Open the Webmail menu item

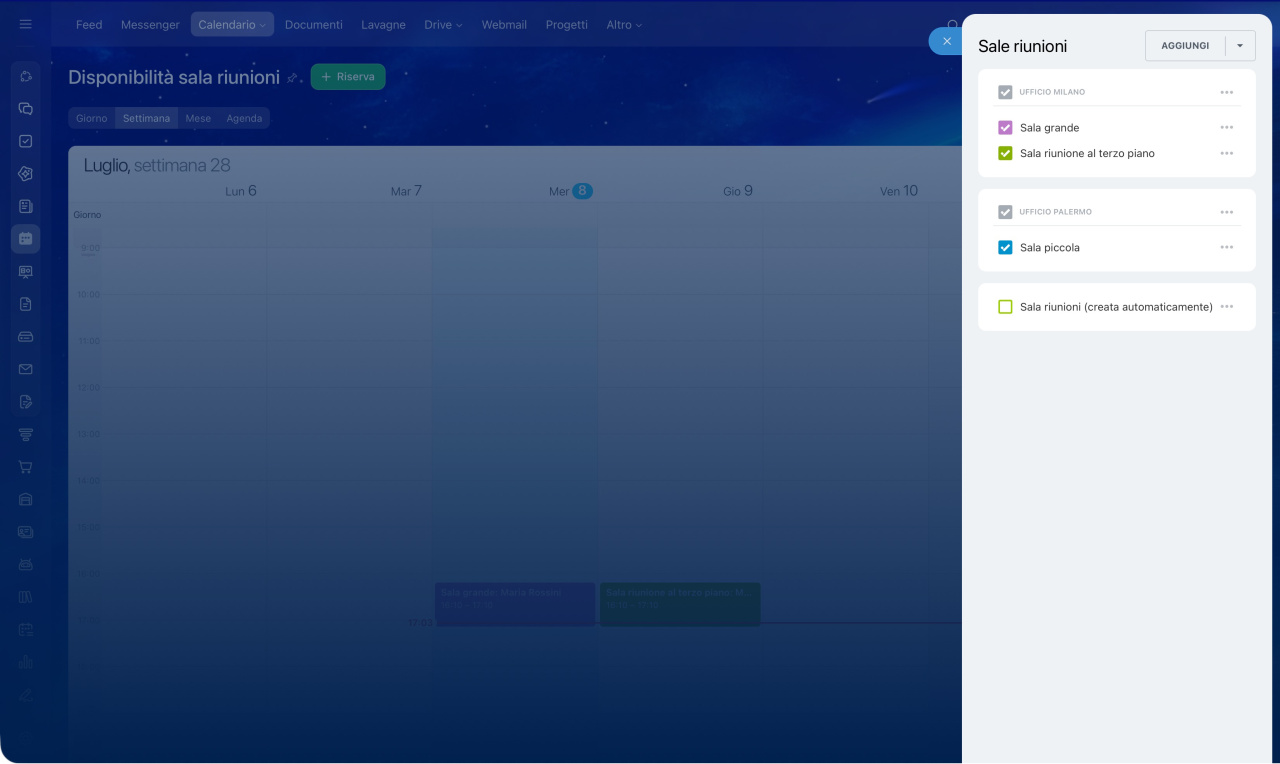(x=504, y=25)
